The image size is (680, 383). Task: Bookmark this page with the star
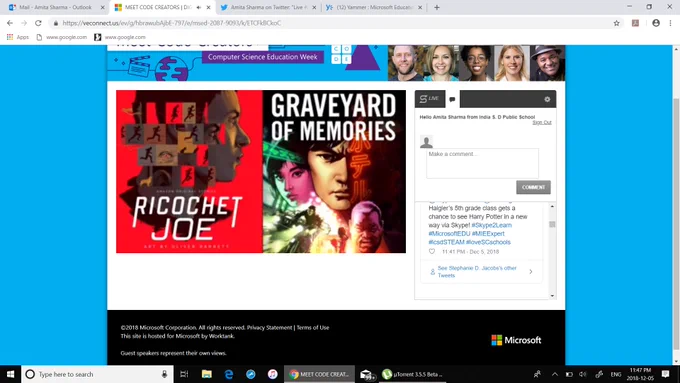pos(616,23)
